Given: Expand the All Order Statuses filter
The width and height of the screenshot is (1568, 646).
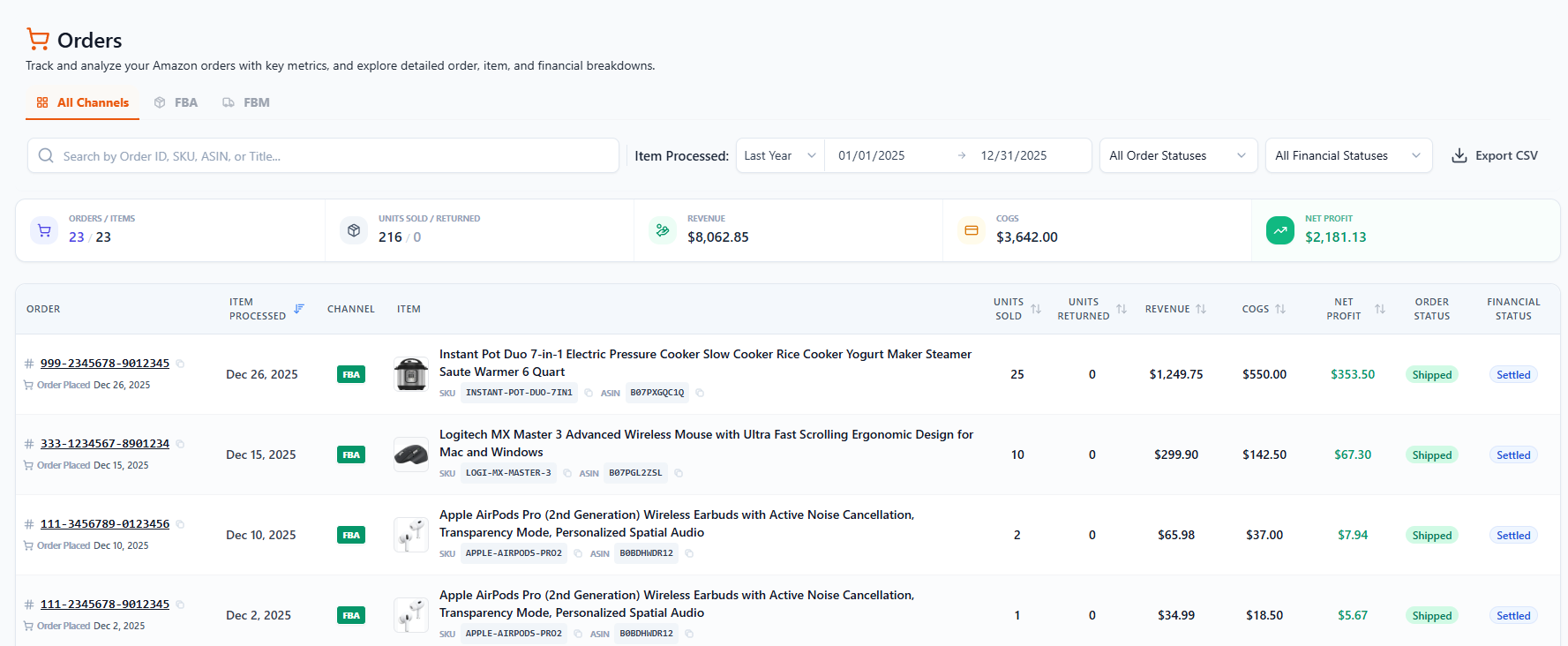Looking at the screenshot, I should pyautogui.click(x=1178, y=155).
